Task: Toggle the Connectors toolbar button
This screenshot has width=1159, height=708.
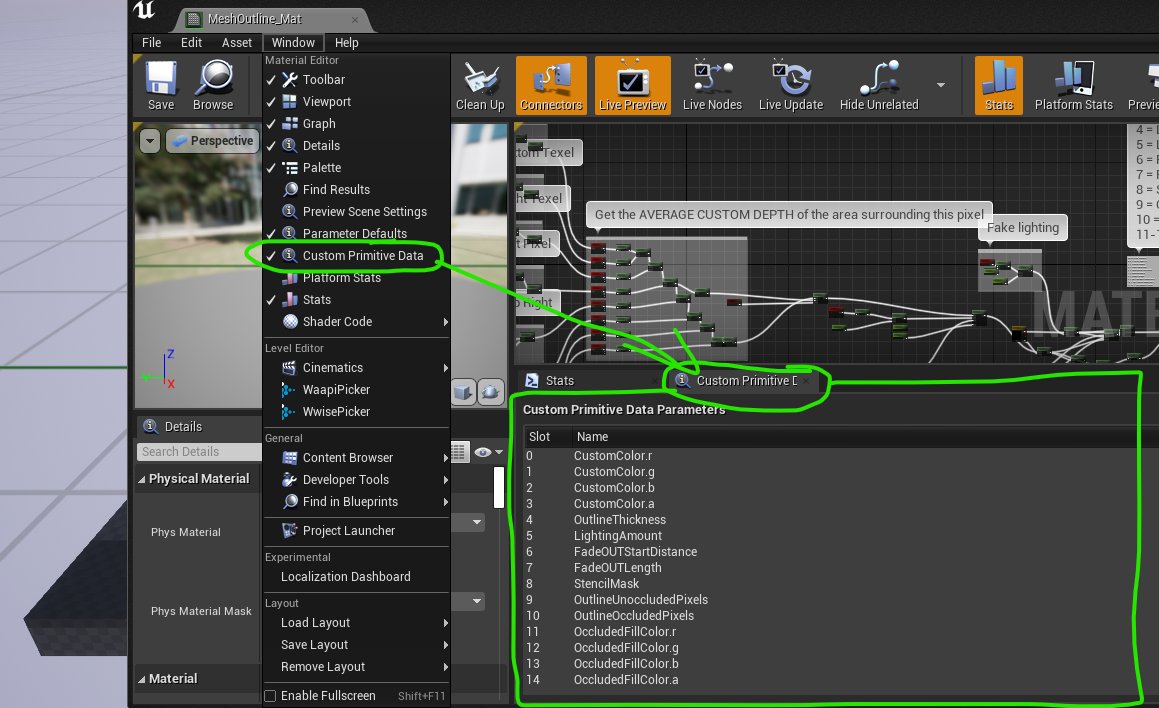Action: tap(551, 86)
